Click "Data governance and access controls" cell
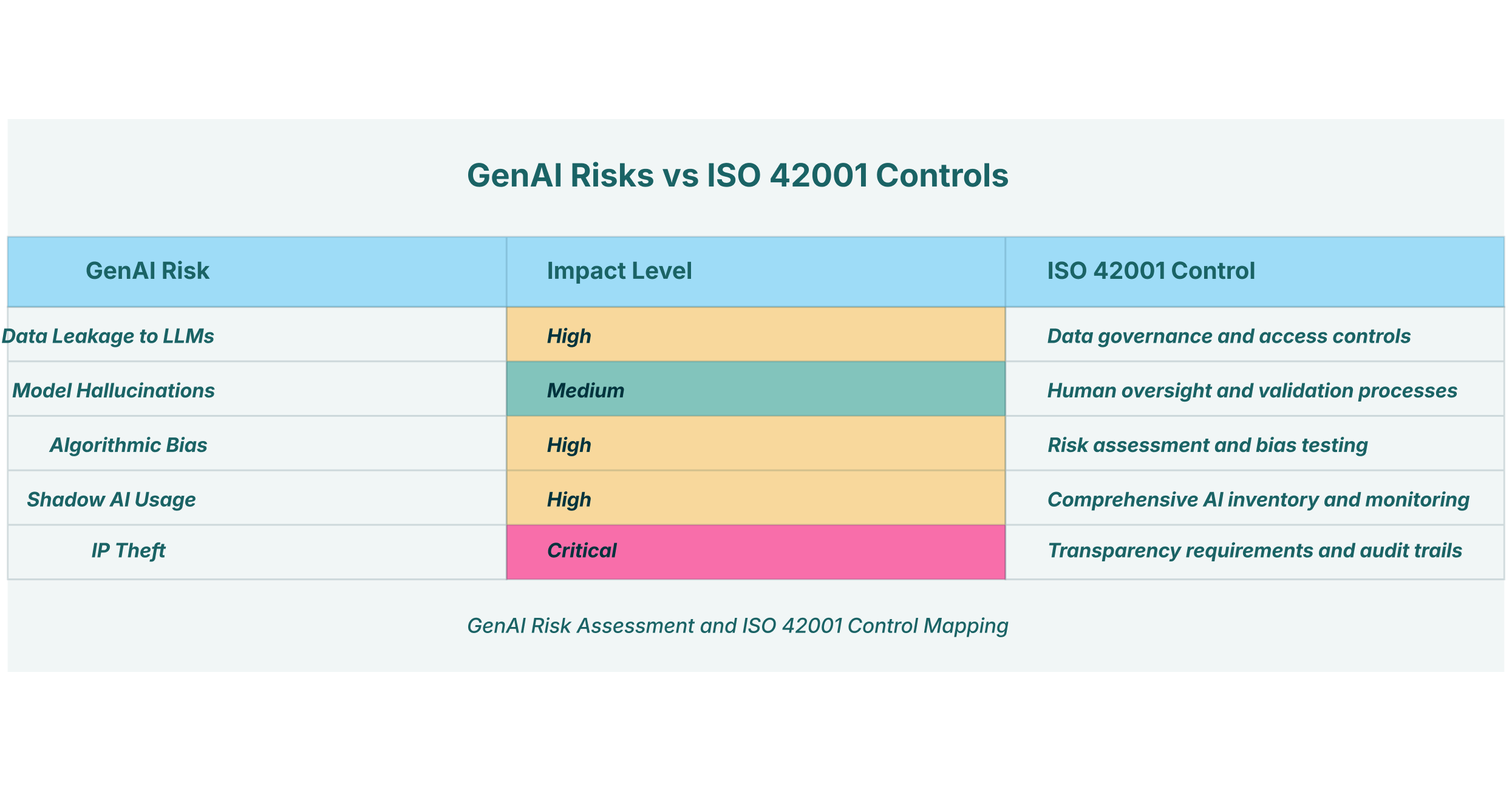This screenshot has height=791, width=1512. click(1228, 336)
